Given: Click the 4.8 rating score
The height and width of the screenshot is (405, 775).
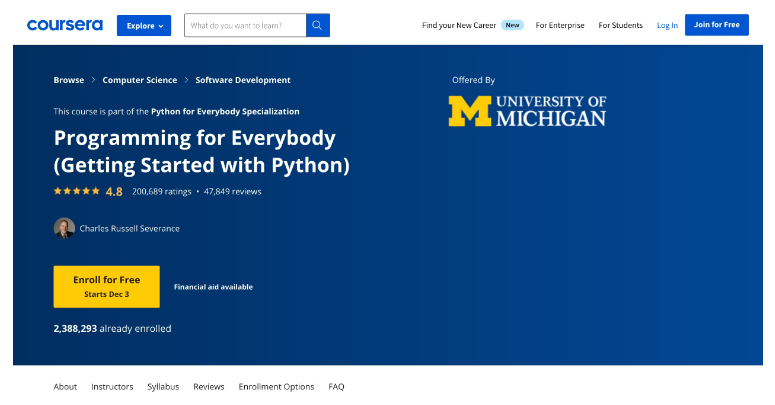Looking at the screenshot, I should (114, 192).
